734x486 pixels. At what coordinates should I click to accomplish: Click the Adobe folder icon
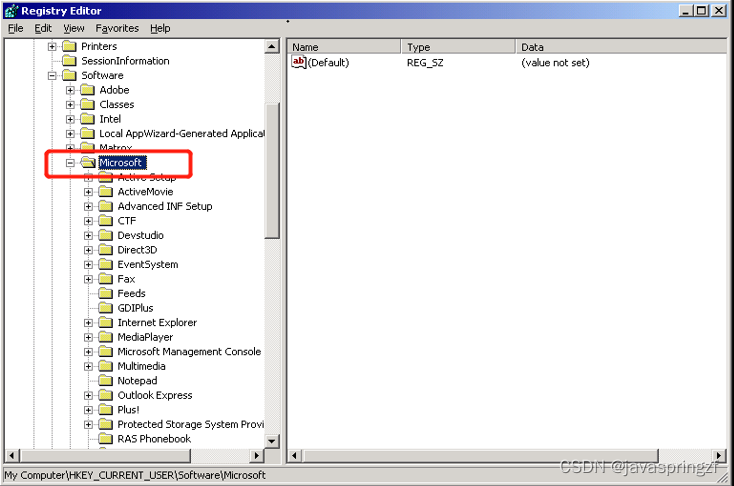(x=88, y=89)
